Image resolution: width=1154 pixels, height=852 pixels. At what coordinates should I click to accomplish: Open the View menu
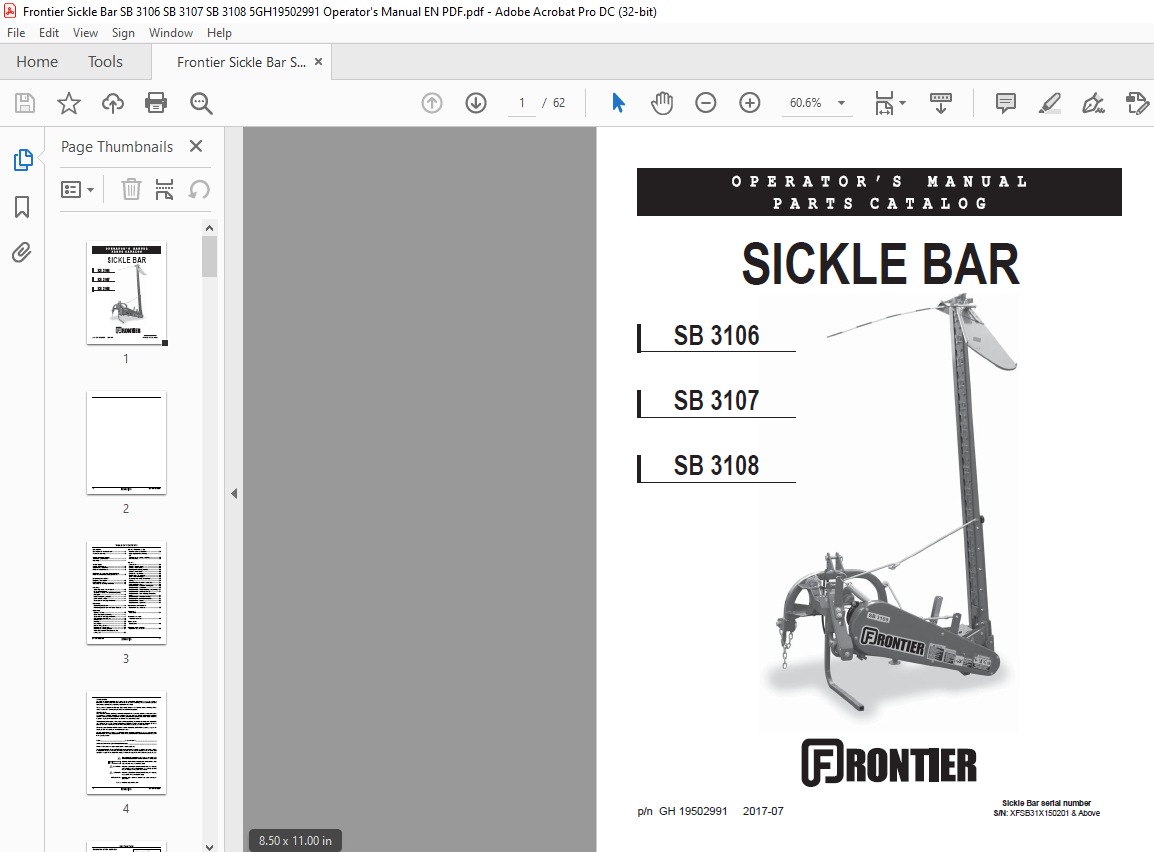pos(85,33)
